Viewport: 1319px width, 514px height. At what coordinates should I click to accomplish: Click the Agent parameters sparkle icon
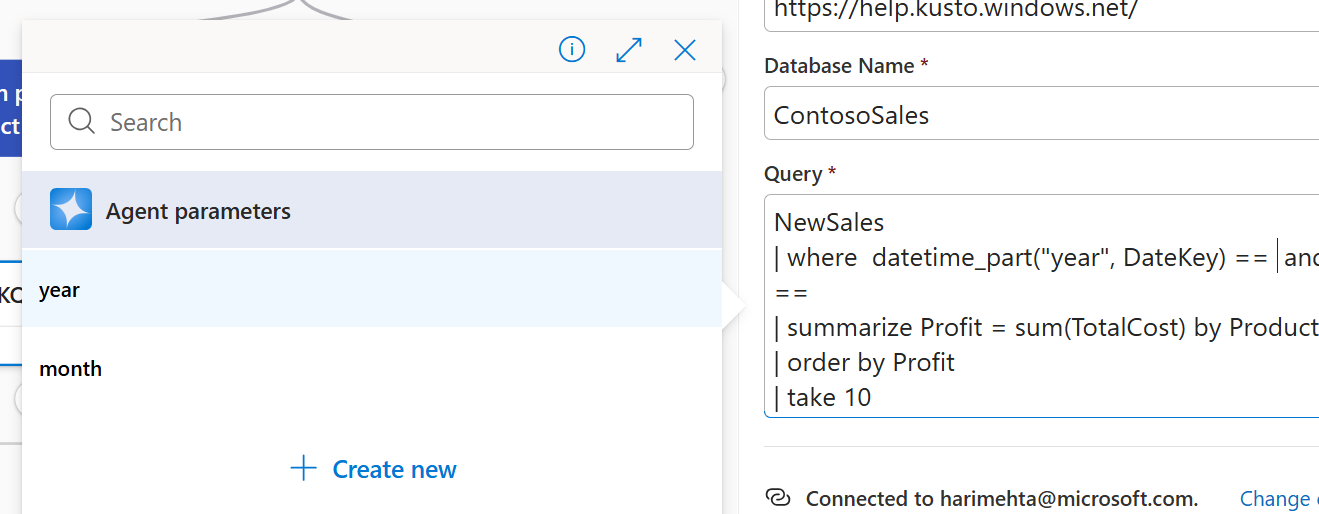pos(71,210)
